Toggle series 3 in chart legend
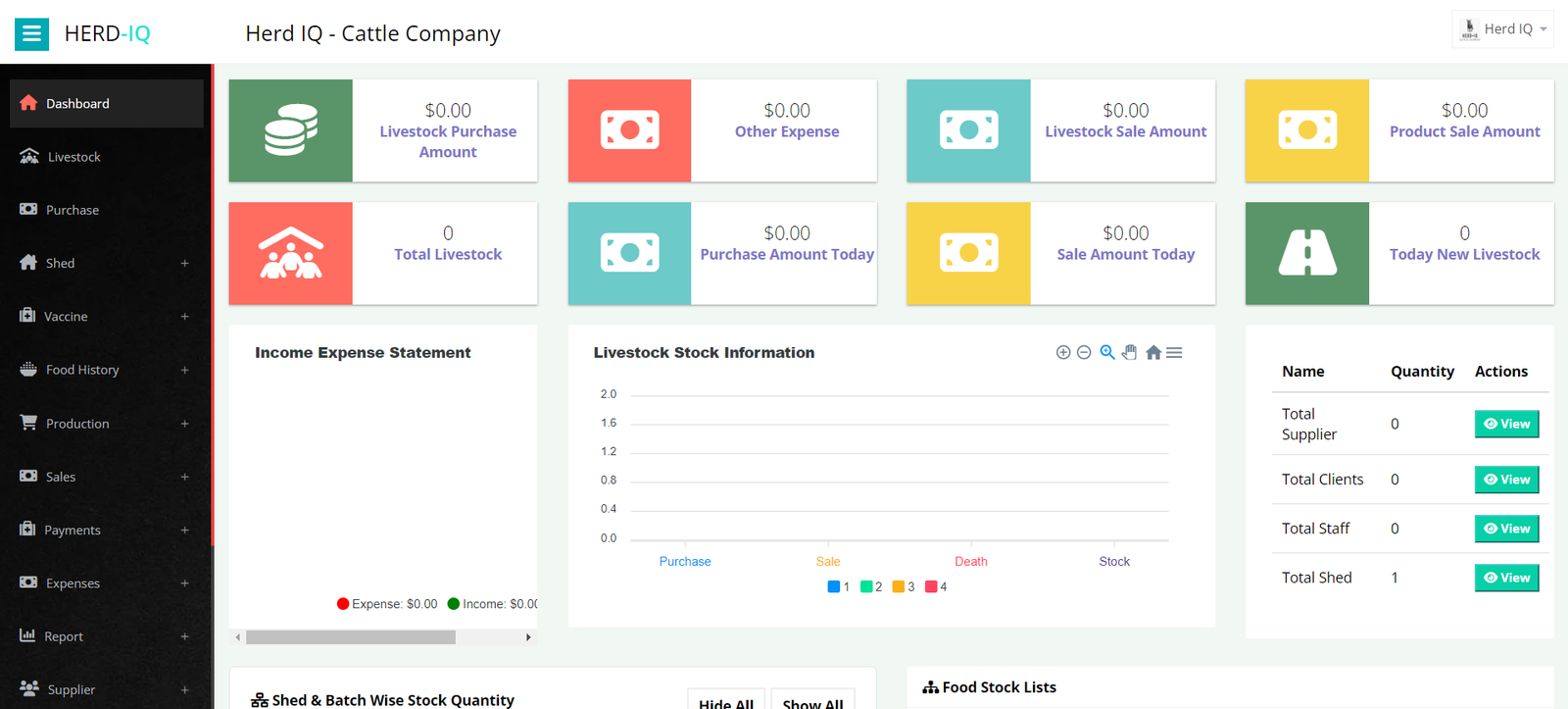 click(x=904, y=586)
